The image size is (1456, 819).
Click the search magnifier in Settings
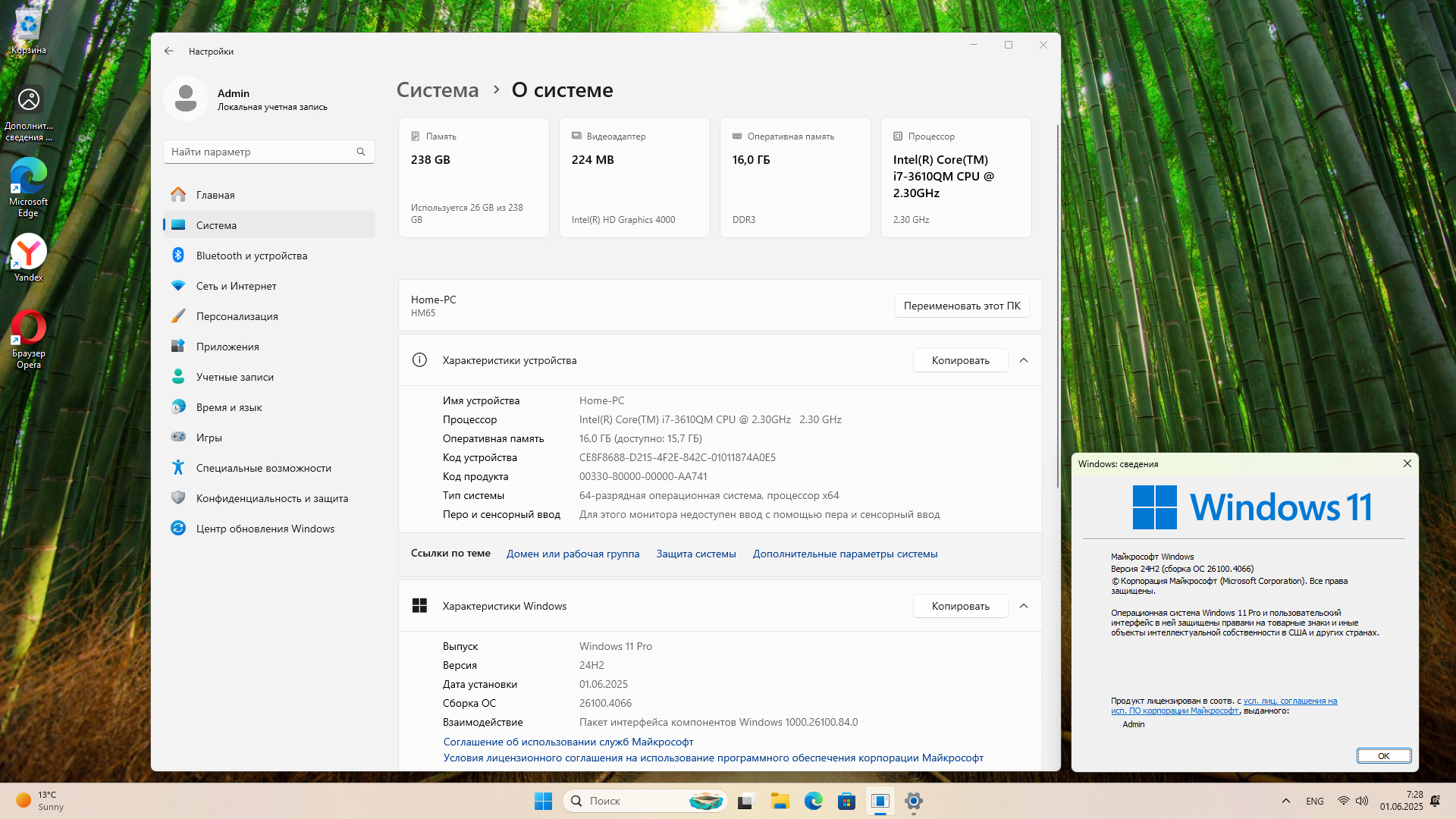click(x=361, y=152)
